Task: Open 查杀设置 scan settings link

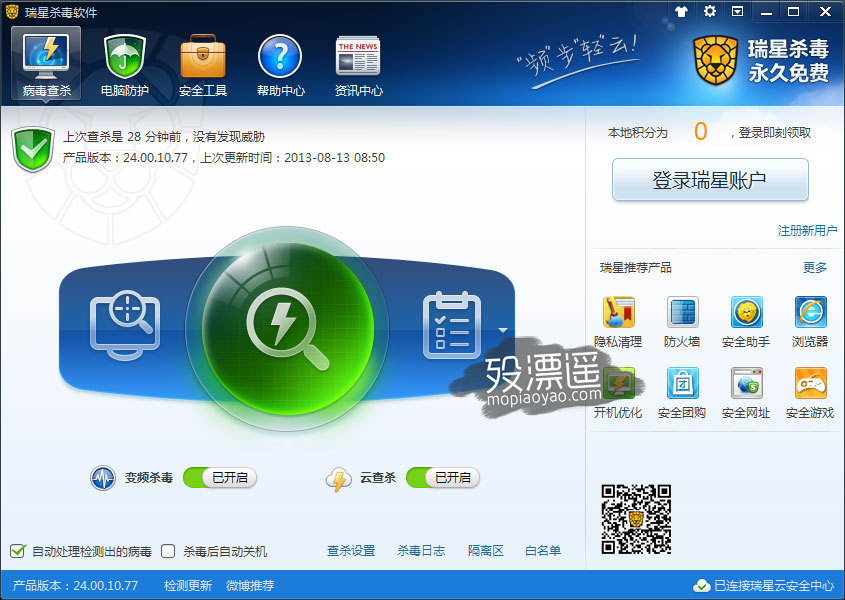Action: tap(351, 551)
